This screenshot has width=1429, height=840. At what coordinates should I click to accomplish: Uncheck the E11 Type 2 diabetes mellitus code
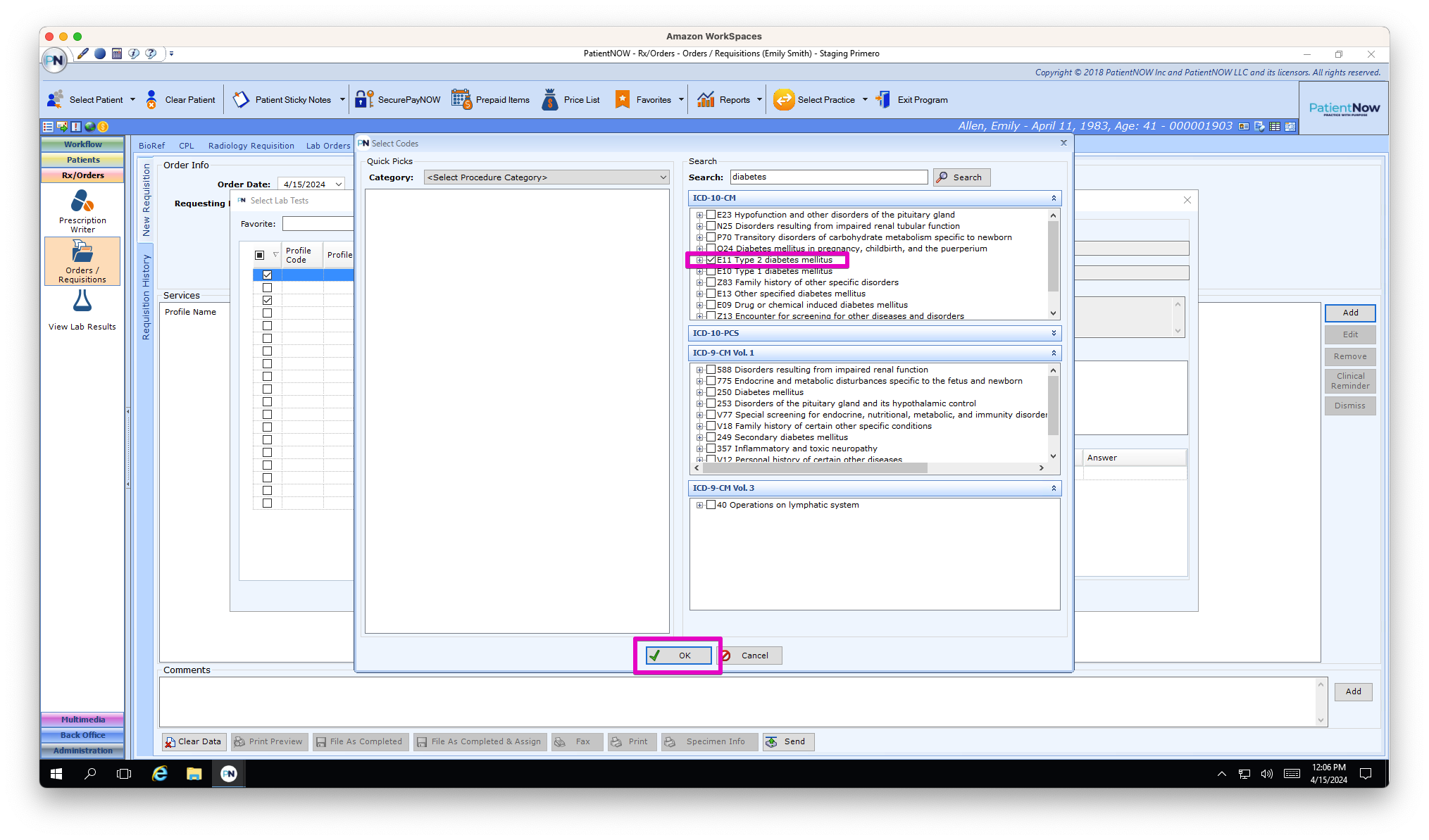tap(712, 259)
